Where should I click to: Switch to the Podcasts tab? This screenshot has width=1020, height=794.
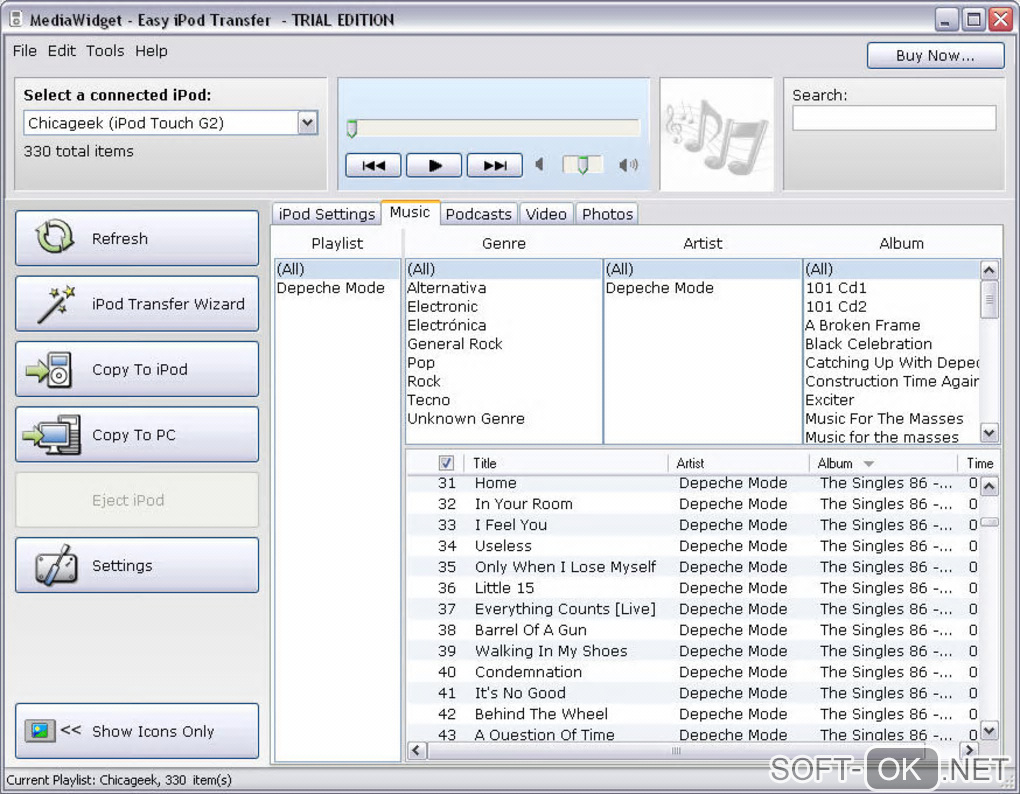pos(478,214)
